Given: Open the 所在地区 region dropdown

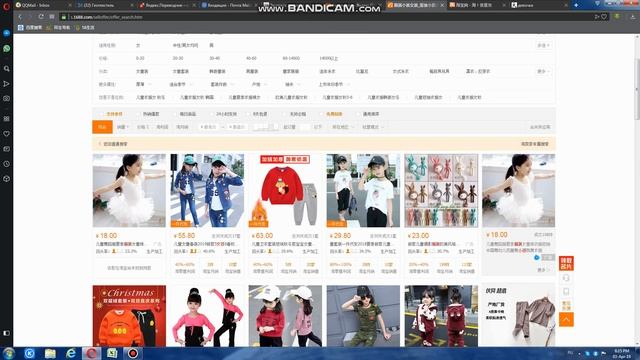Looking at the screenshot, I should tap(342, 127).
